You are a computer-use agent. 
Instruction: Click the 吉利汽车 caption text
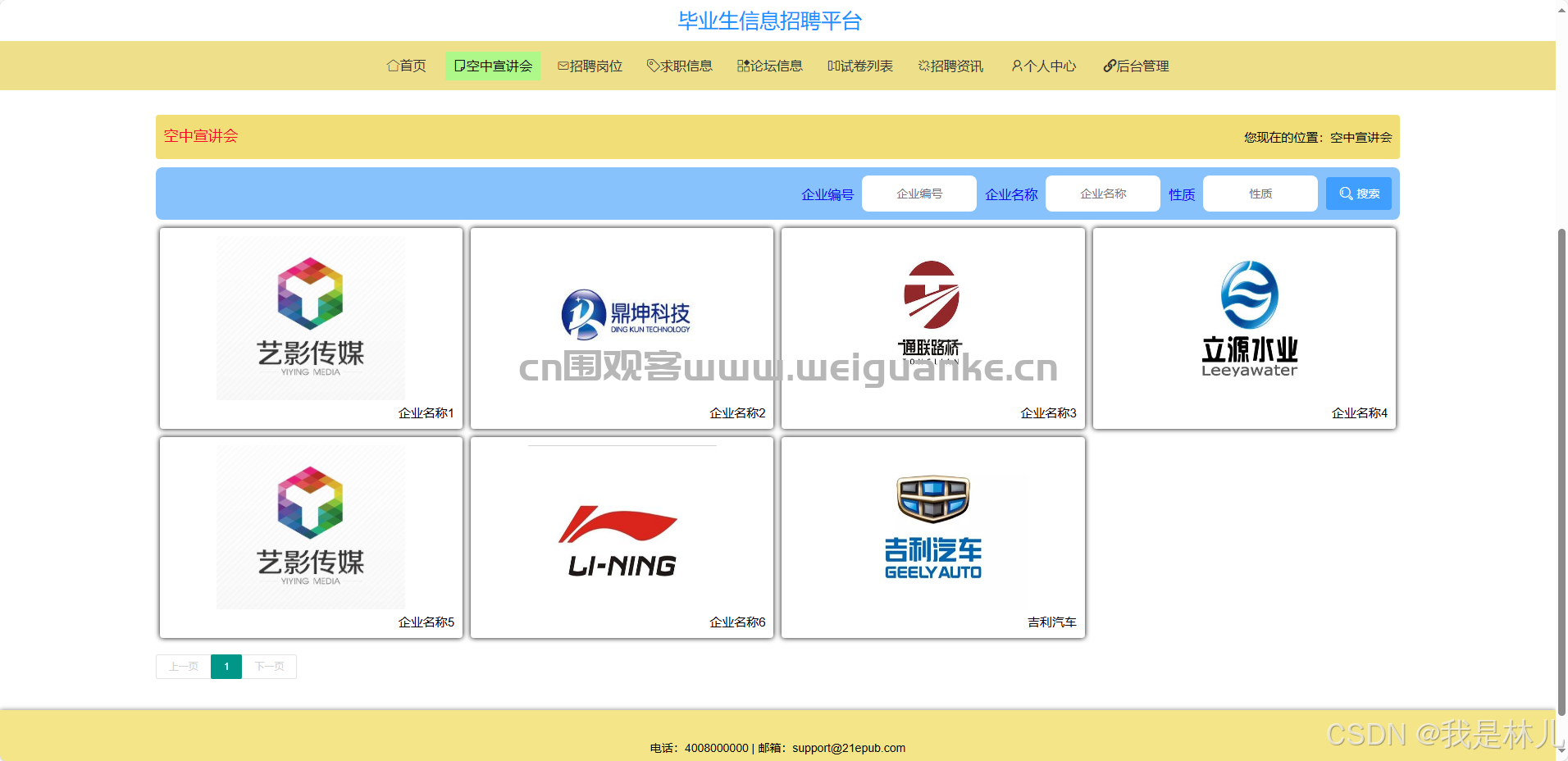pyautogui.click(x=1052, y=622)
